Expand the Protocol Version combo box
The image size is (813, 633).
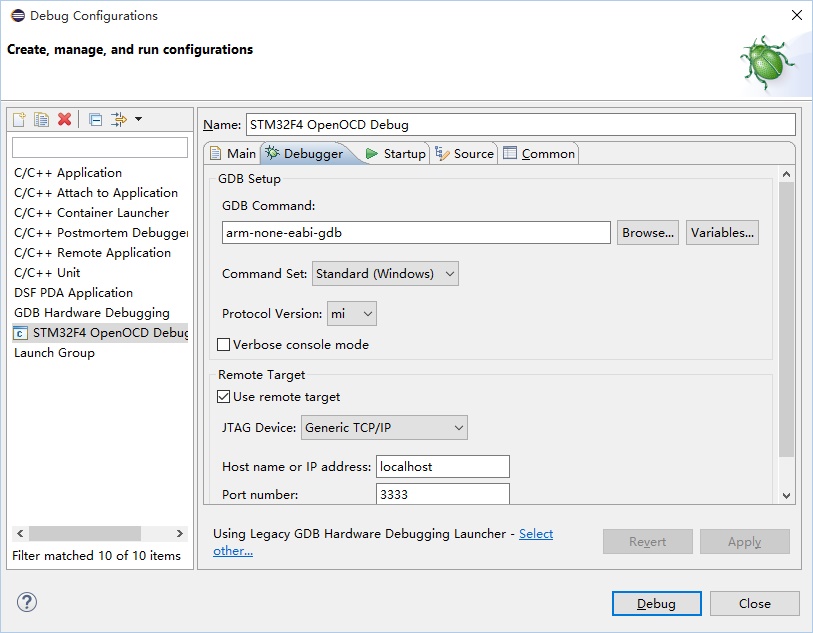352,314
